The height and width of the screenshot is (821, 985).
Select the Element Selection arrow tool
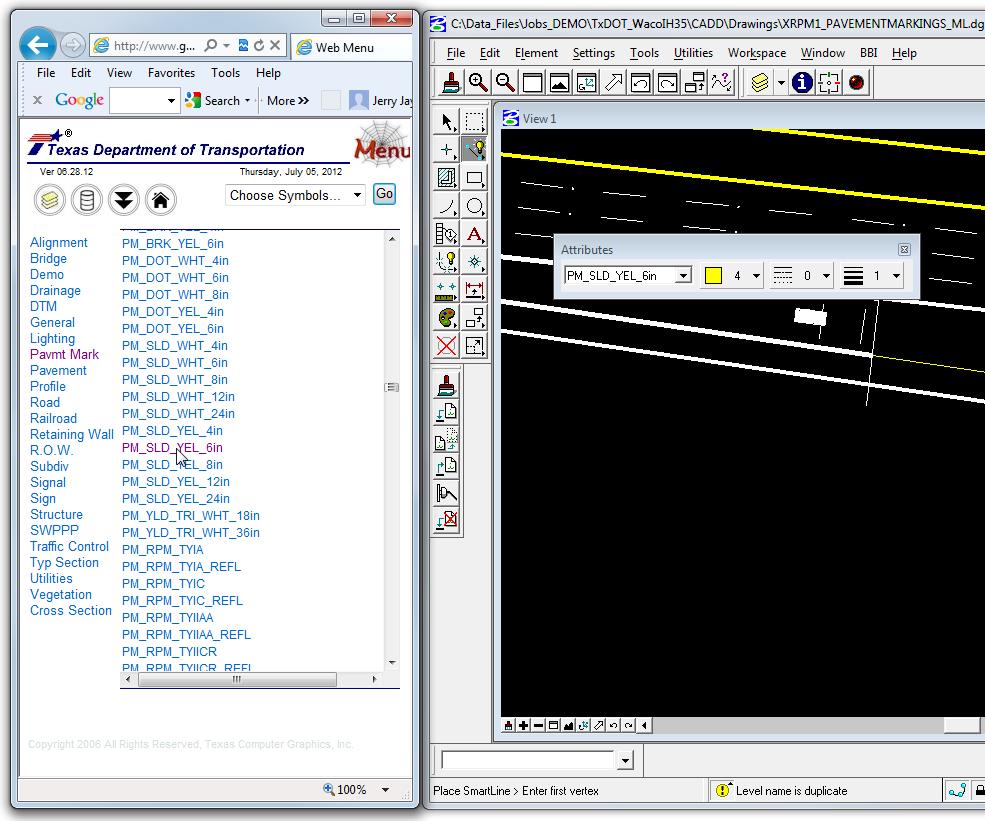(x=447, y=121)
